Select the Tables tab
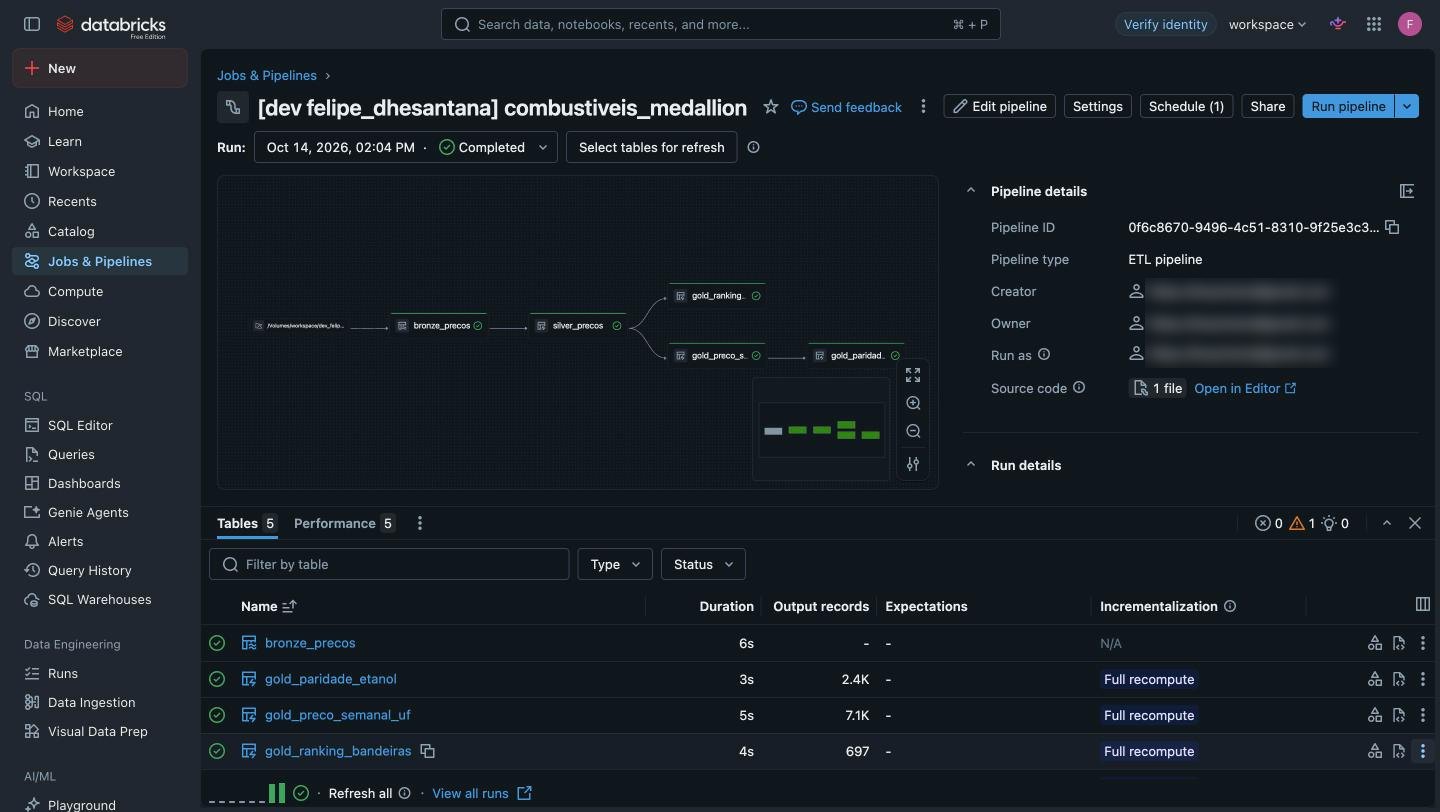1440x812 pixels. coord(247,523)
